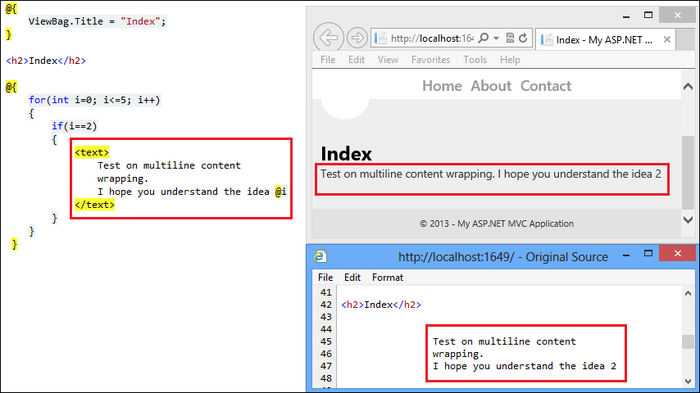Click the @i expression in the code
Screen dimensions: 700x393
coord(280,192)
